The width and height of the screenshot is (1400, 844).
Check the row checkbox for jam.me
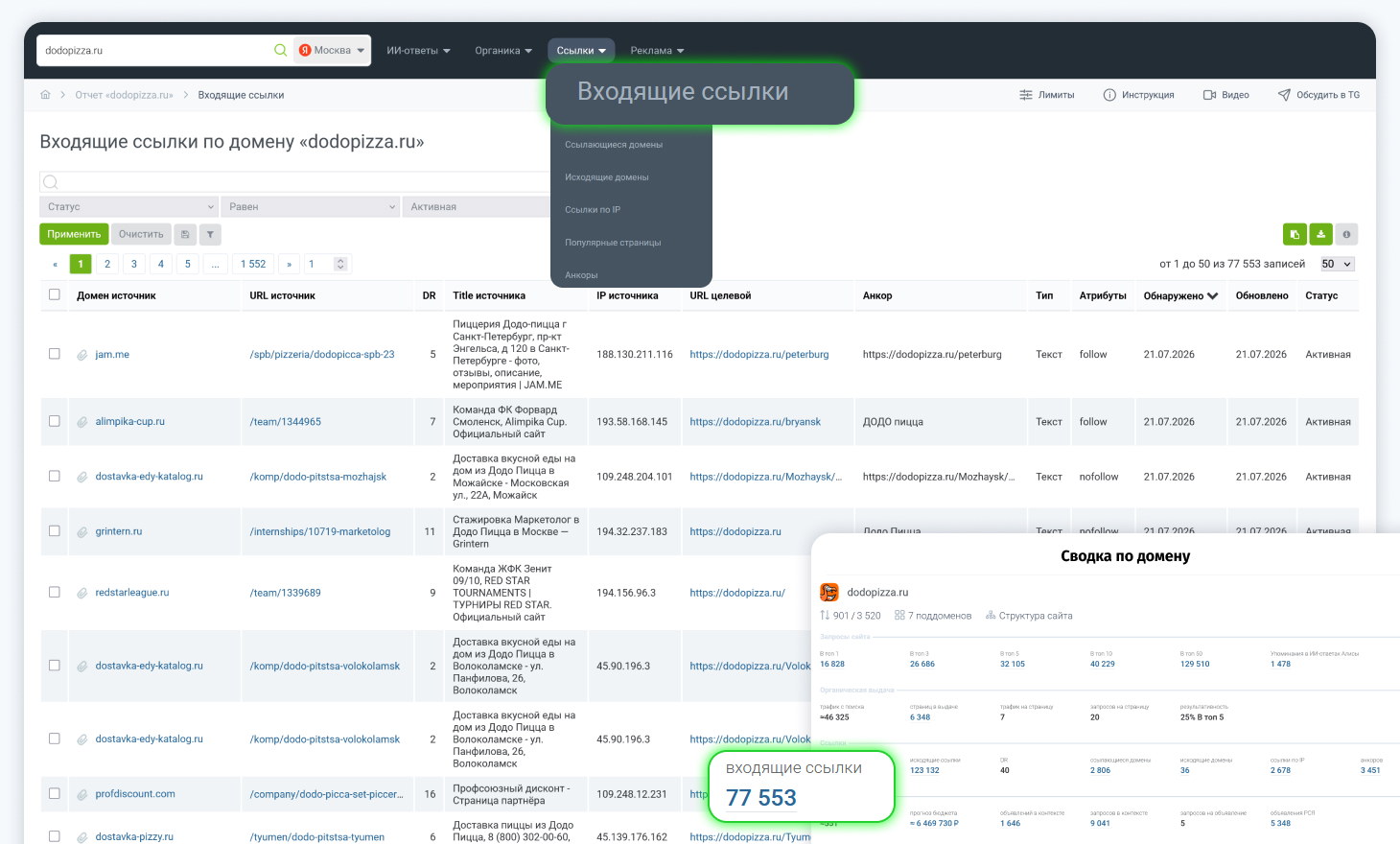pos(55,354)
